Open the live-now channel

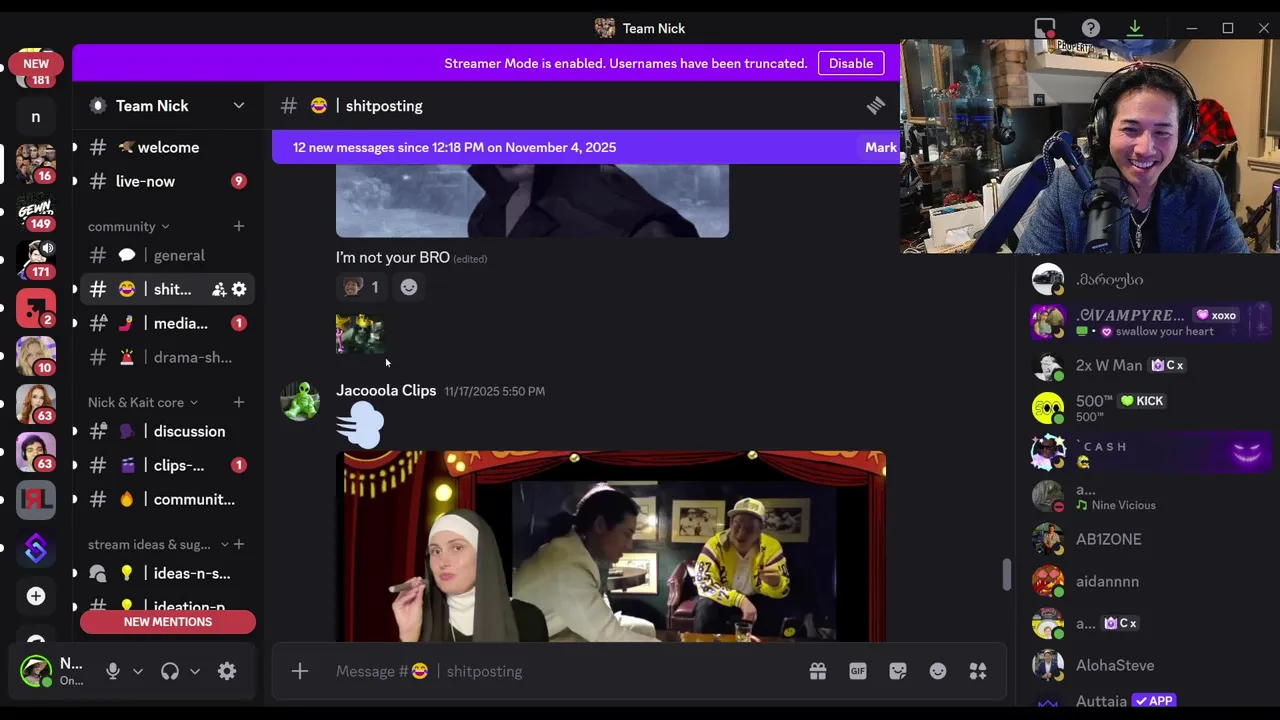pyautogui.click(x=167, y=181)
